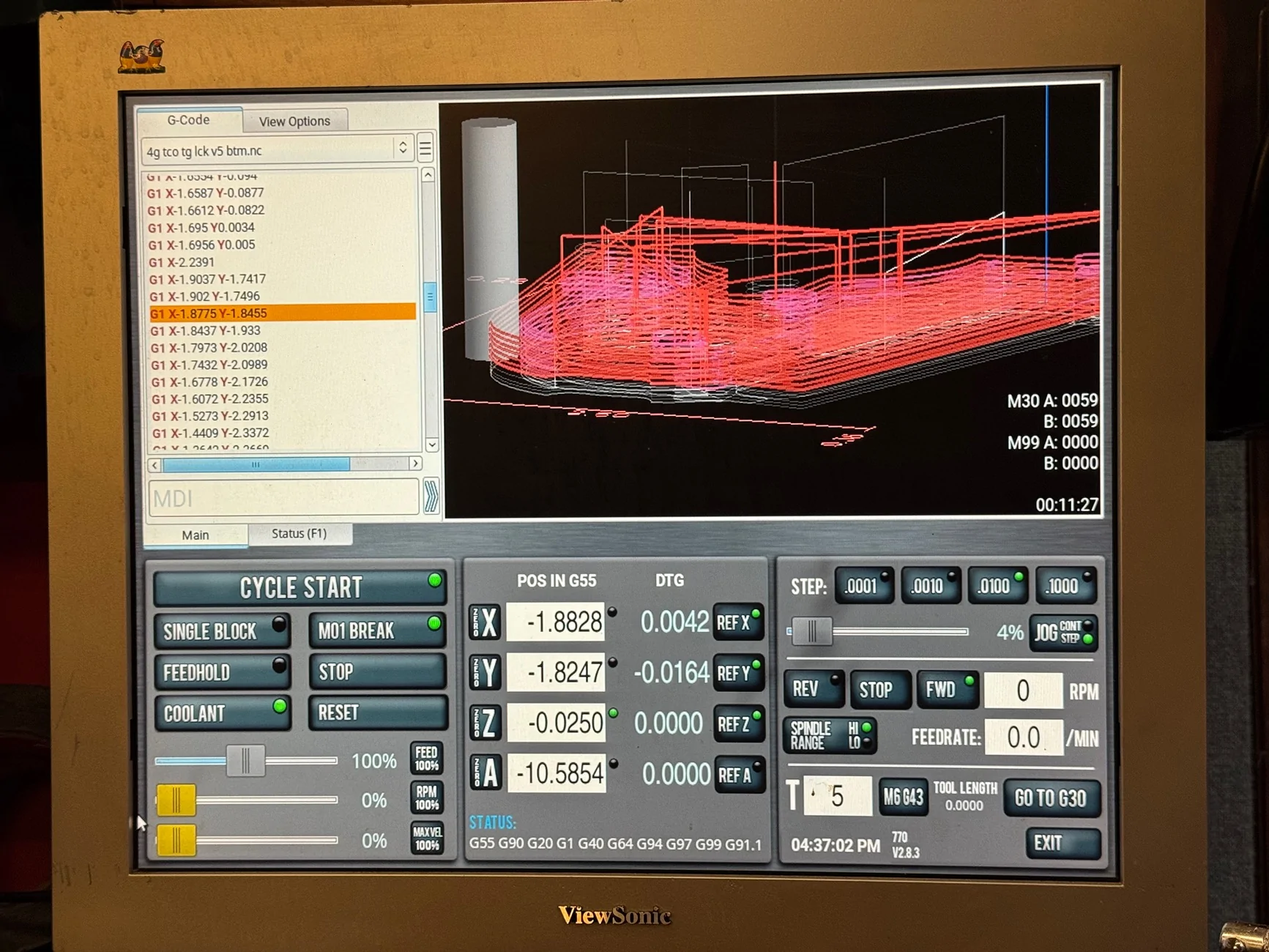Turn the Coolant off
The height and width of the screenshot is (952, 1269).
pos(222,713)
